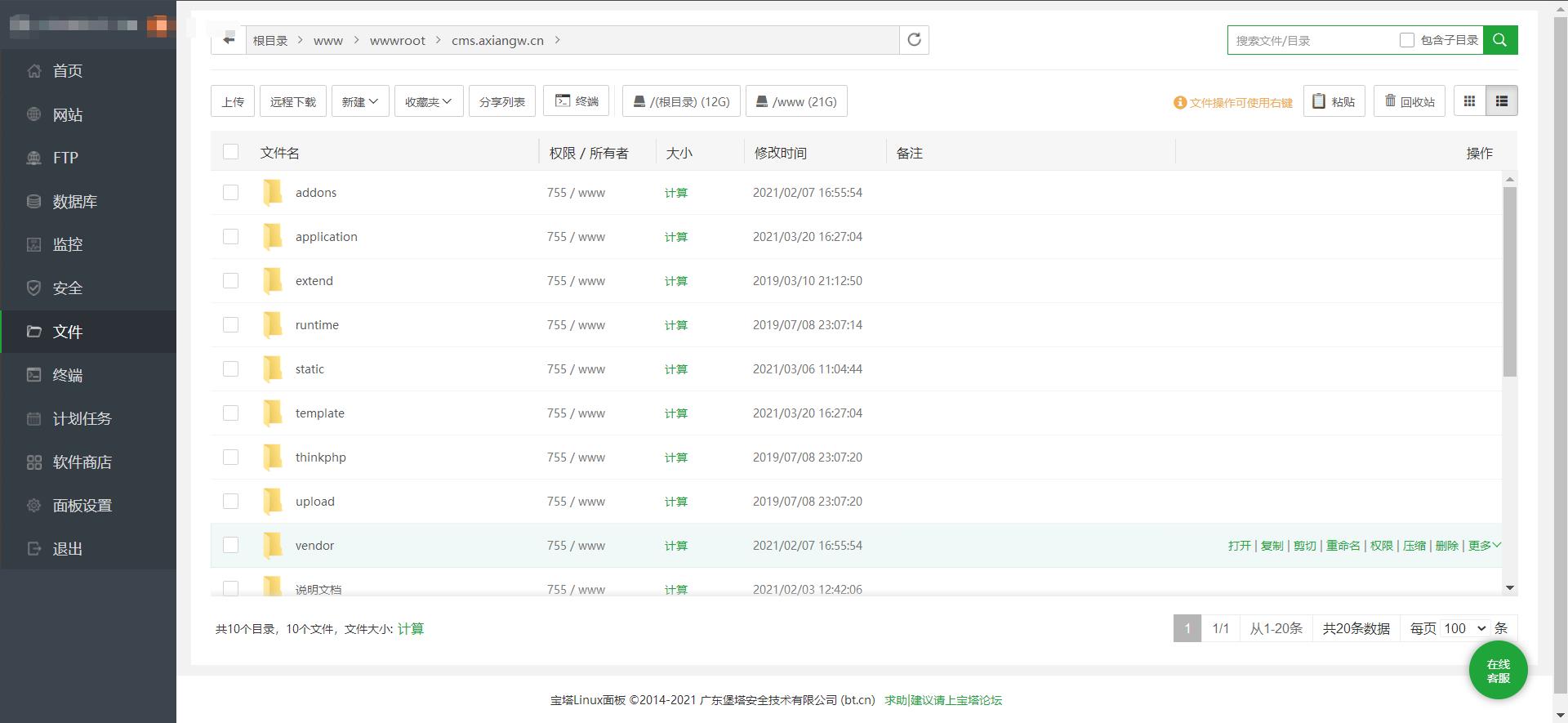Click page number 1 in pagination
Image resolution: width=1568 pixels, height=723 pixels.
coord(1187,628)
